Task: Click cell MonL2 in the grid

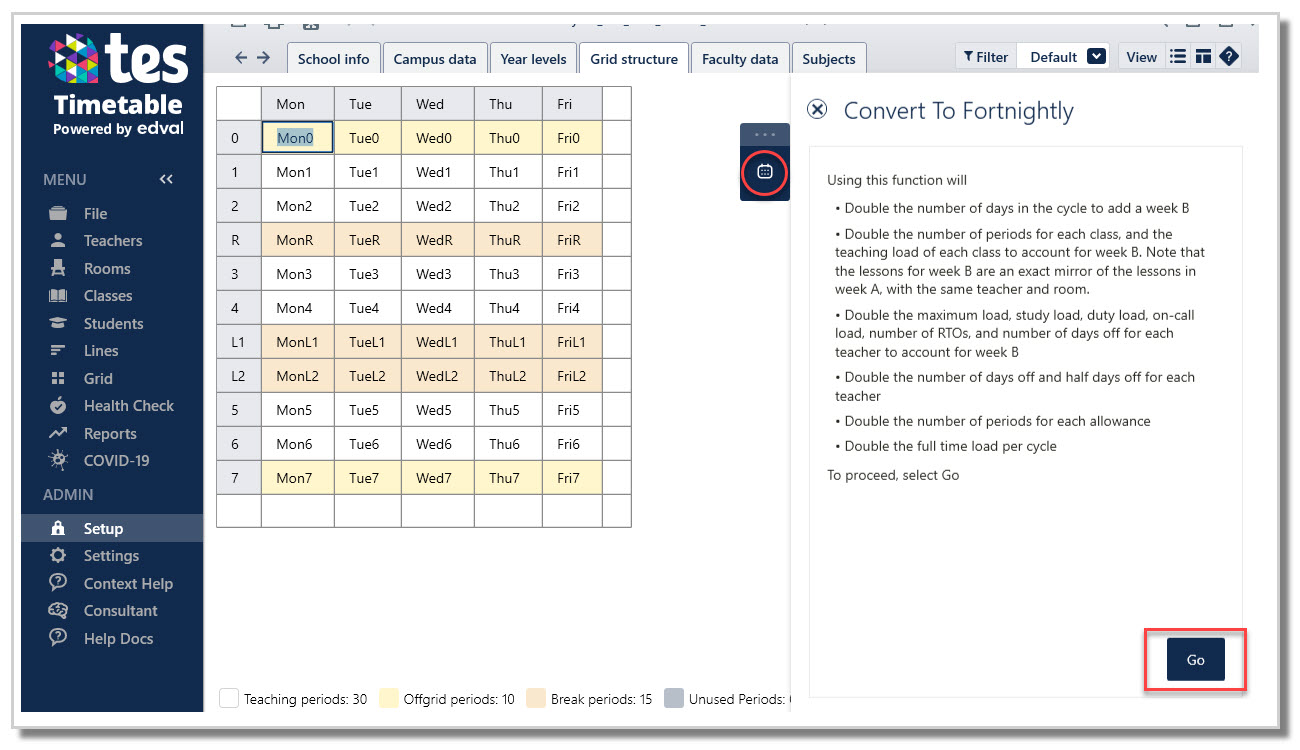Action: click(x=298, y=376)
